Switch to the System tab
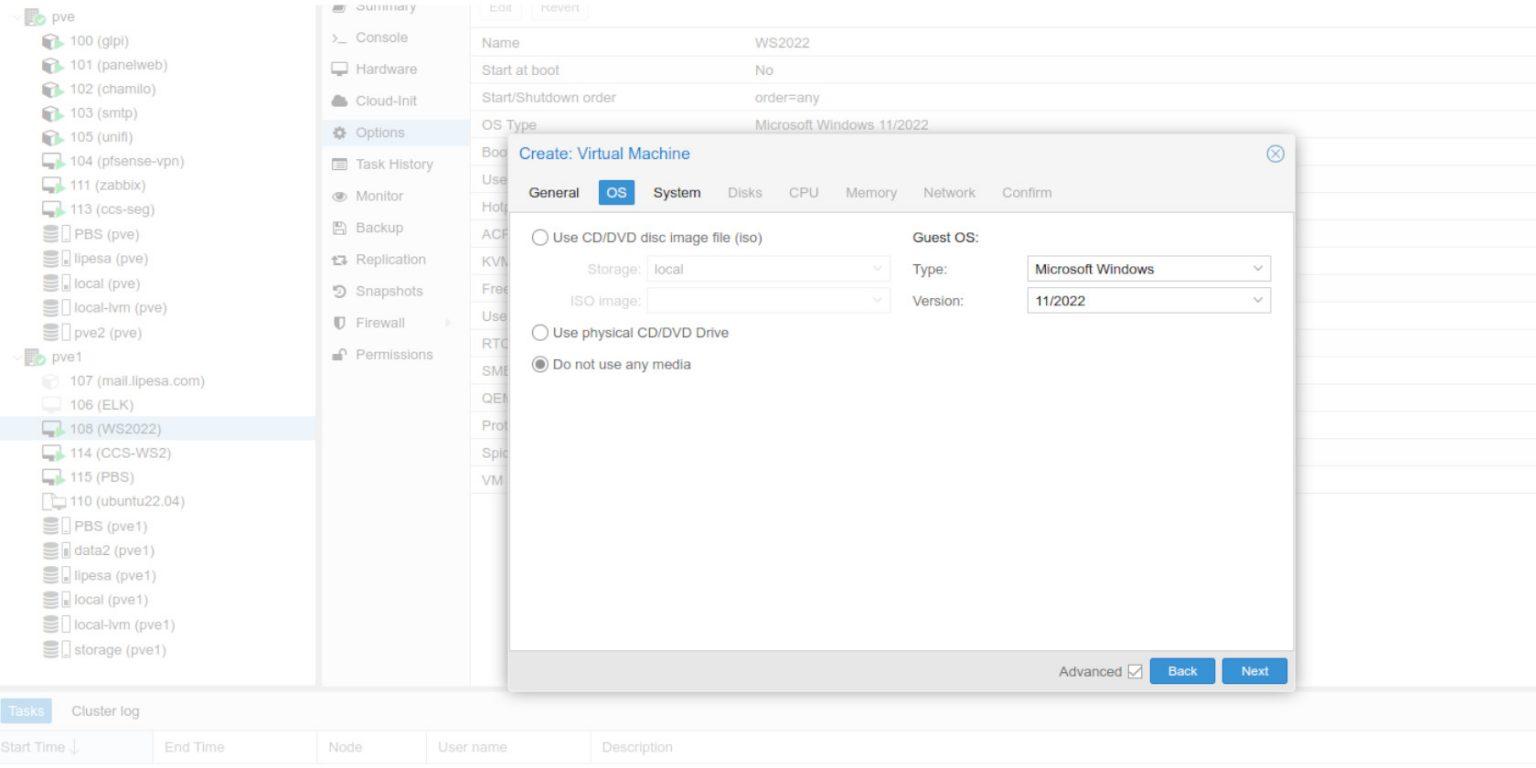Screen dimensions: 1536x768 [x=677, y=193]
